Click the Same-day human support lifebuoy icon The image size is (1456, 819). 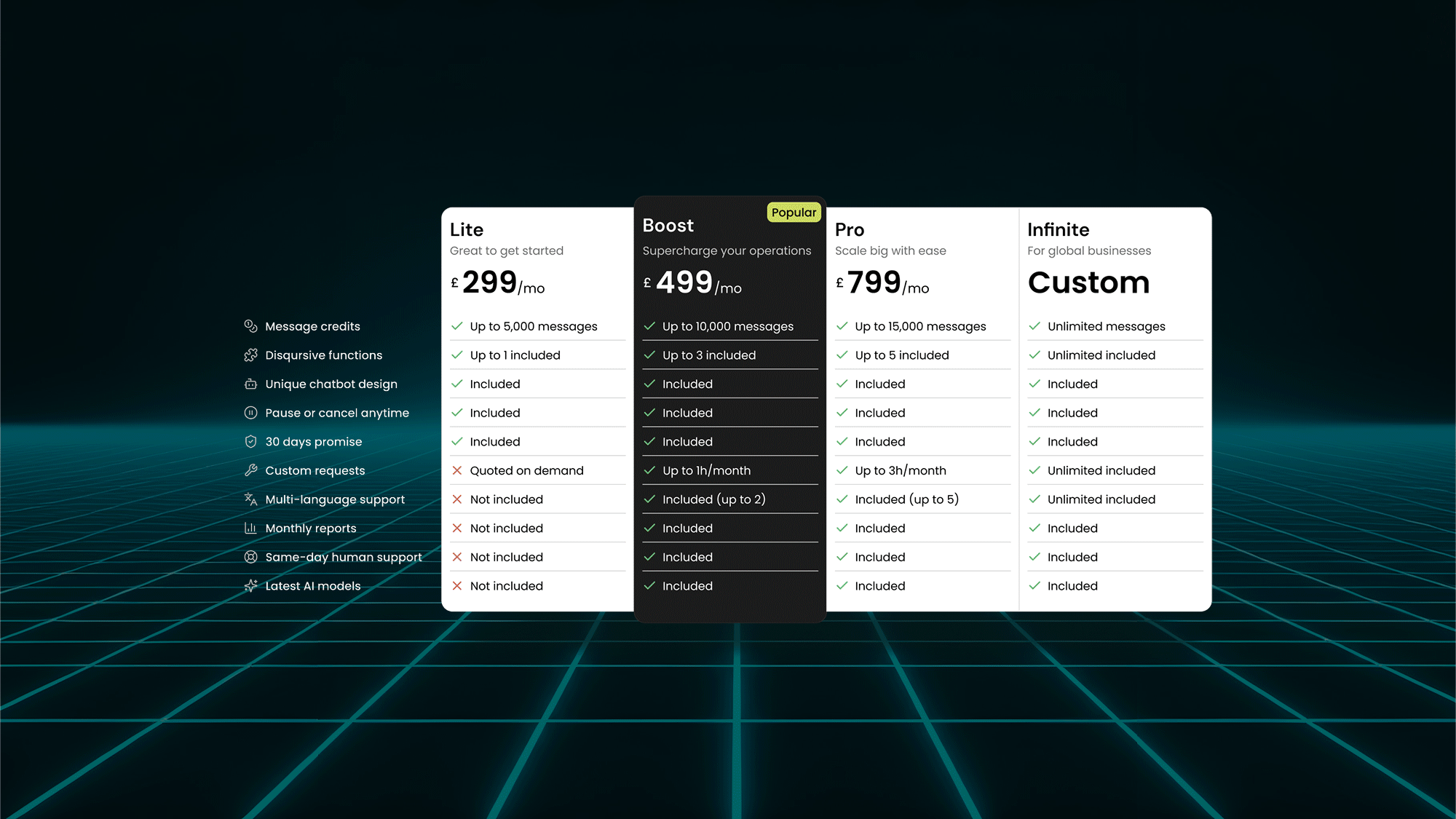click(250, 557)
